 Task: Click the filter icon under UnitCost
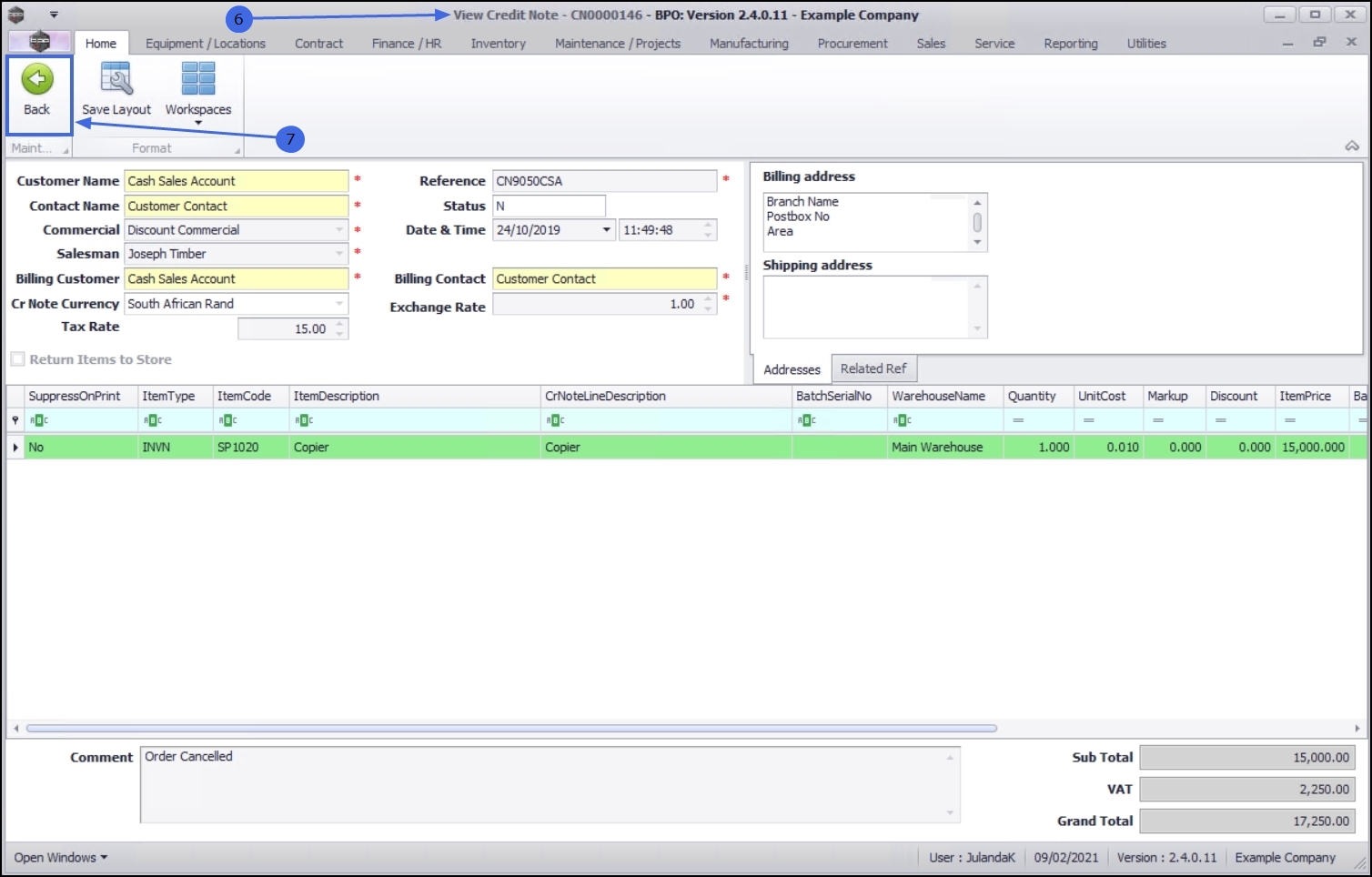1088,420
